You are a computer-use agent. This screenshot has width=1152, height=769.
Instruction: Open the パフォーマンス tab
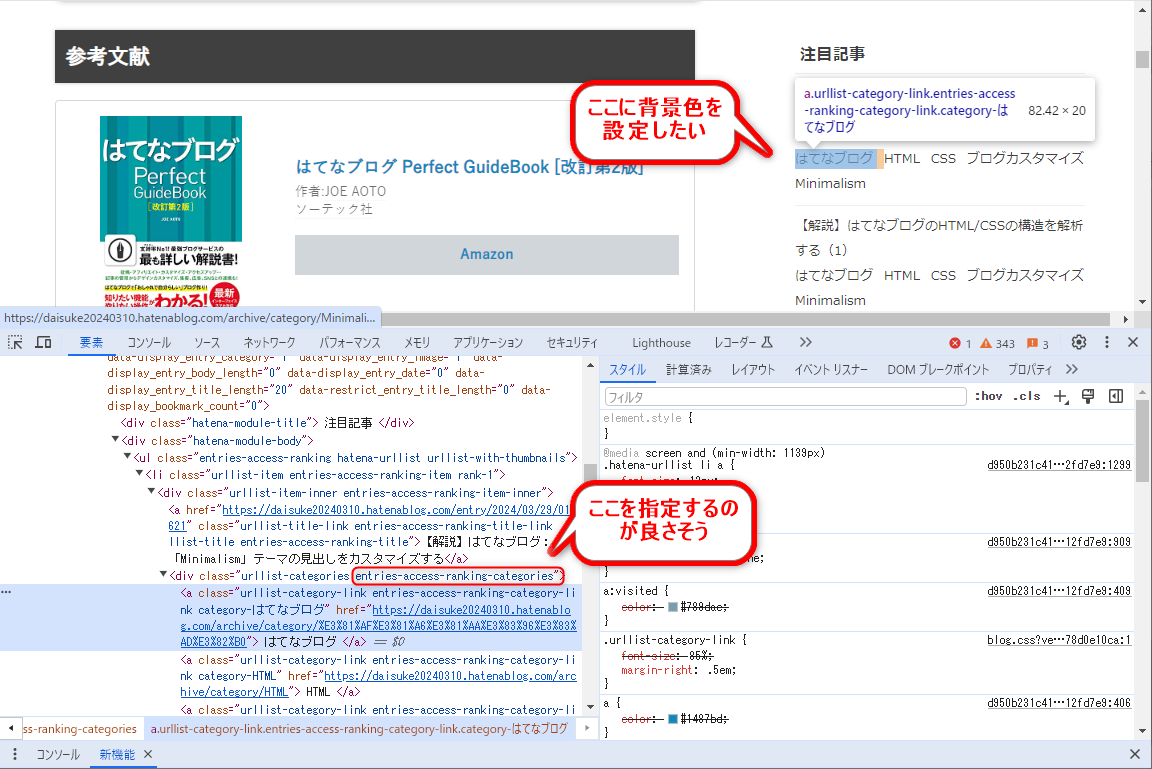click(x=350, y=342)
